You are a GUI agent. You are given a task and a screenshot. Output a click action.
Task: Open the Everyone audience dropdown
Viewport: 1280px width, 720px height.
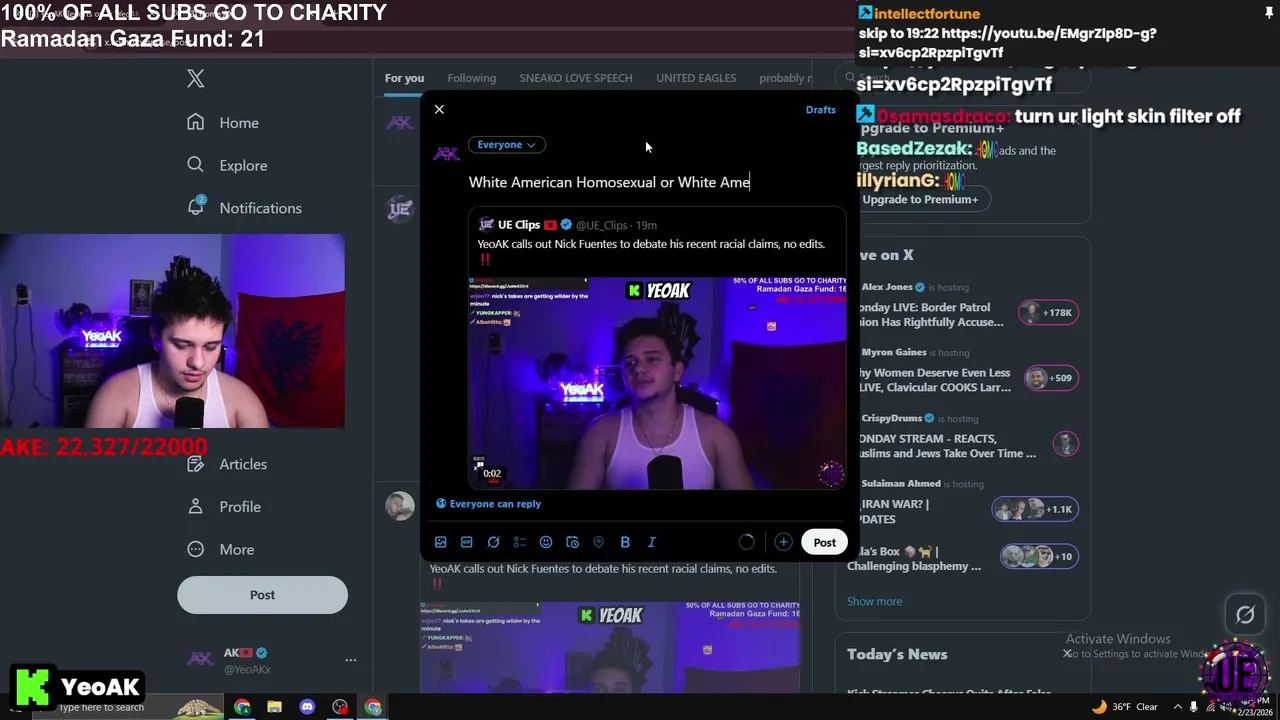click(506, 145)
